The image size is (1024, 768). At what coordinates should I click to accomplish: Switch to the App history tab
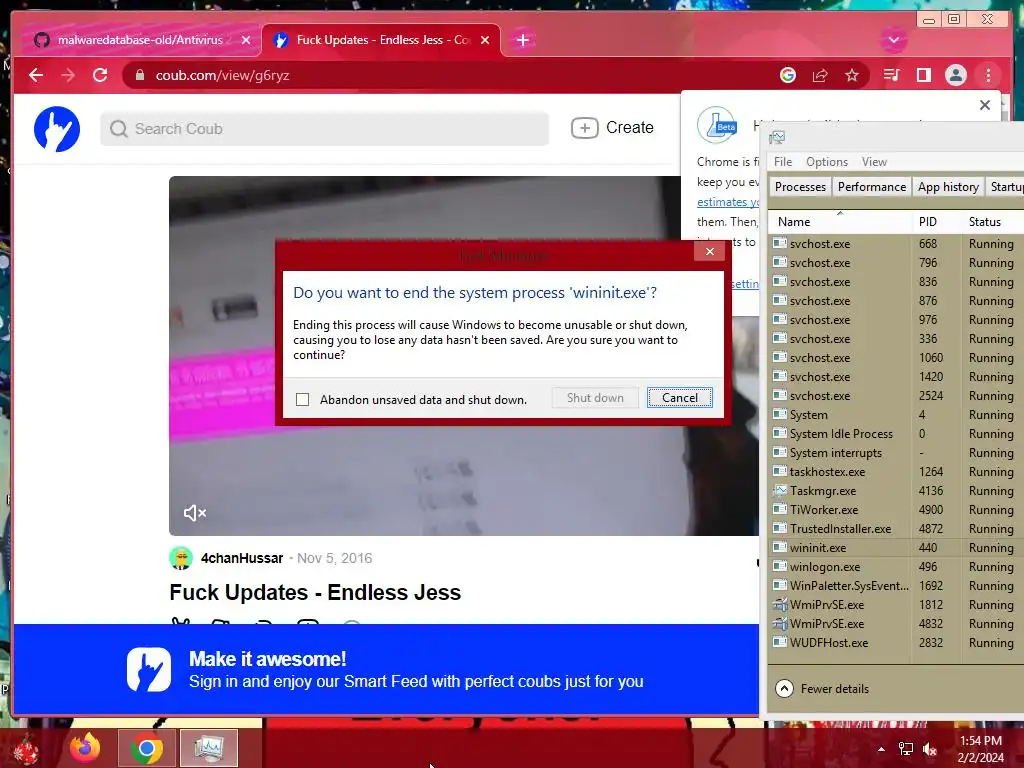pos(948,187)
